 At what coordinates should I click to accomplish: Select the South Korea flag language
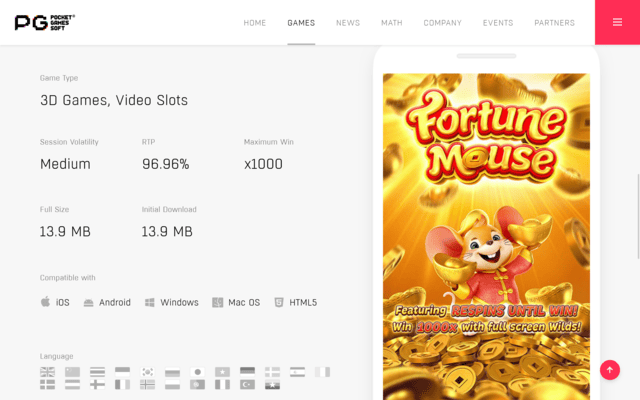click(x=147, y=372)
